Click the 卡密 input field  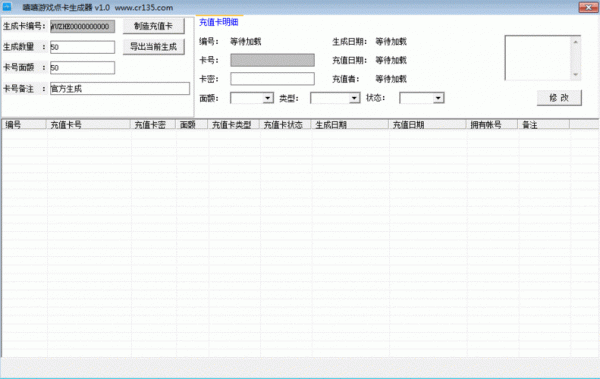pyautogui.click(x=272, y=79)
